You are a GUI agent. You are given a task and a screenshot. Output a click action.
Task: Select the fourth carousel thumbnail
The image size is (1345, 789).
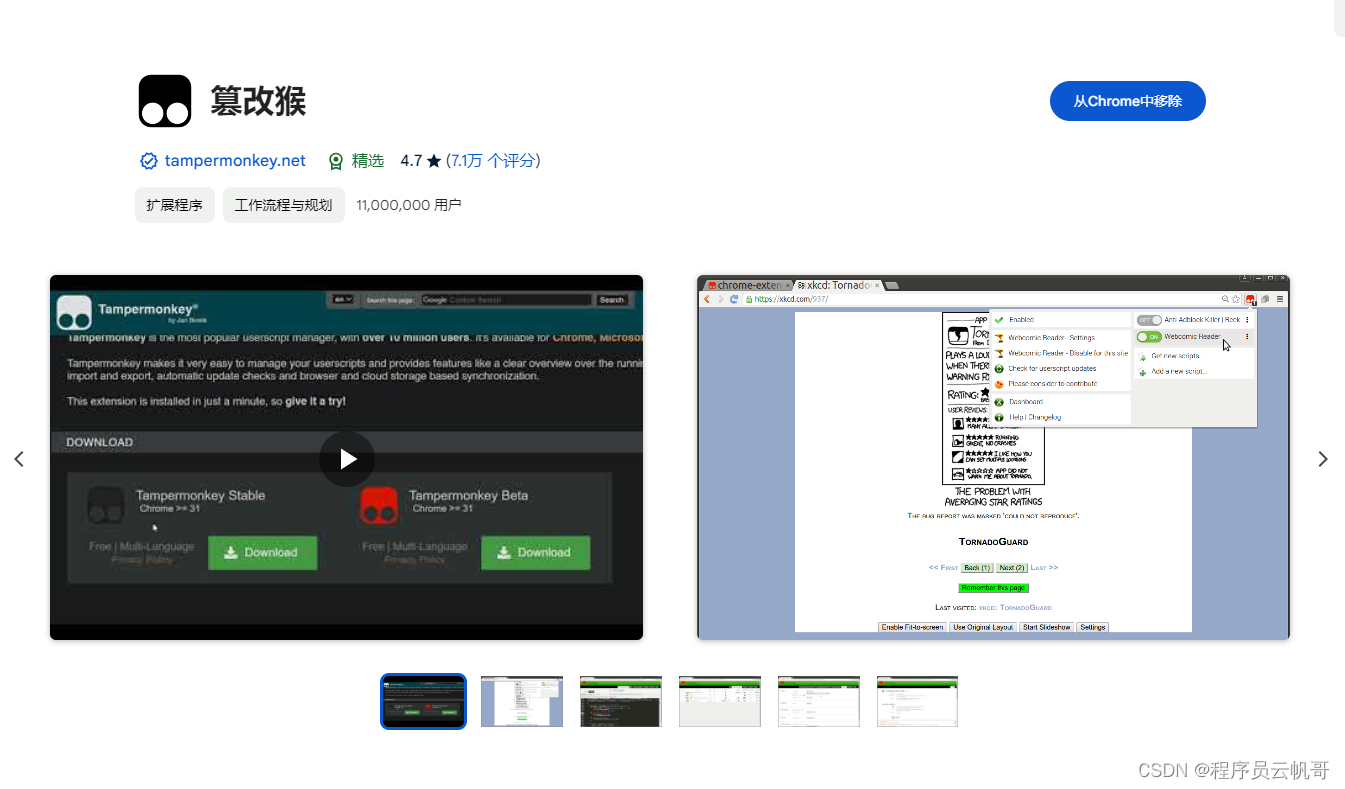tap(720, 701)
